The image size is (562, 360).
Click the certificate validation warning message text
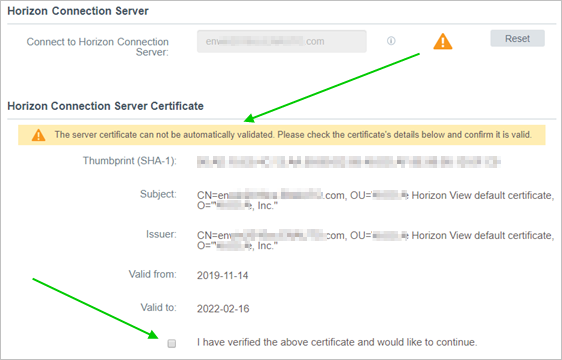tap(293, 135)
